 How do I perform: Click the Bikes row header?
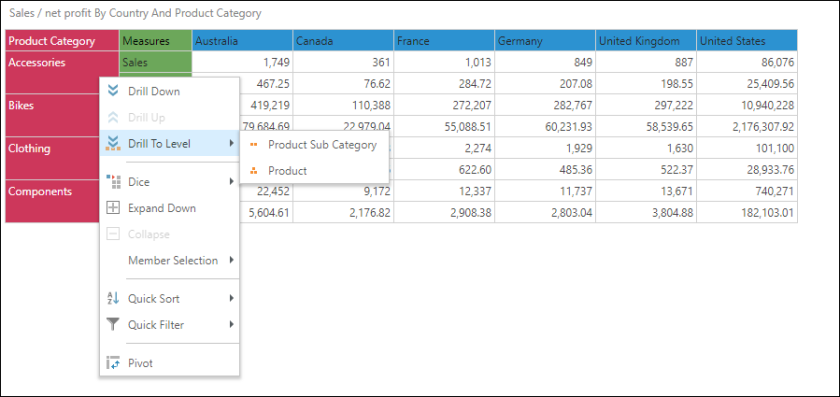(62, 116)
